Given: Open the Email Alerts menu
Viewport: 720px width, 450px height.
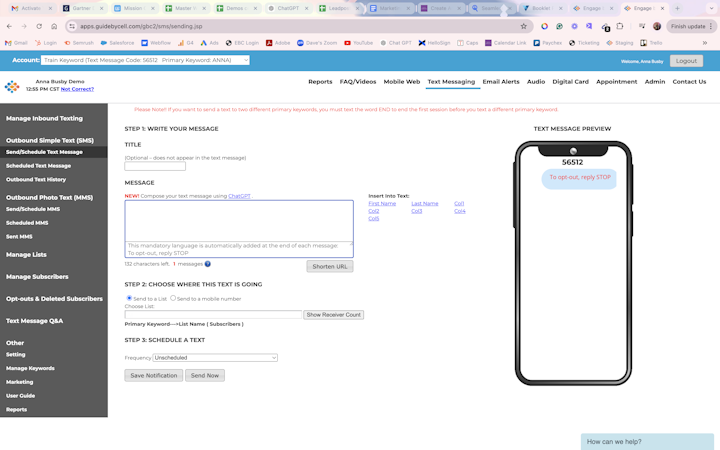Looking at the screenshot, I should [501, 82].
